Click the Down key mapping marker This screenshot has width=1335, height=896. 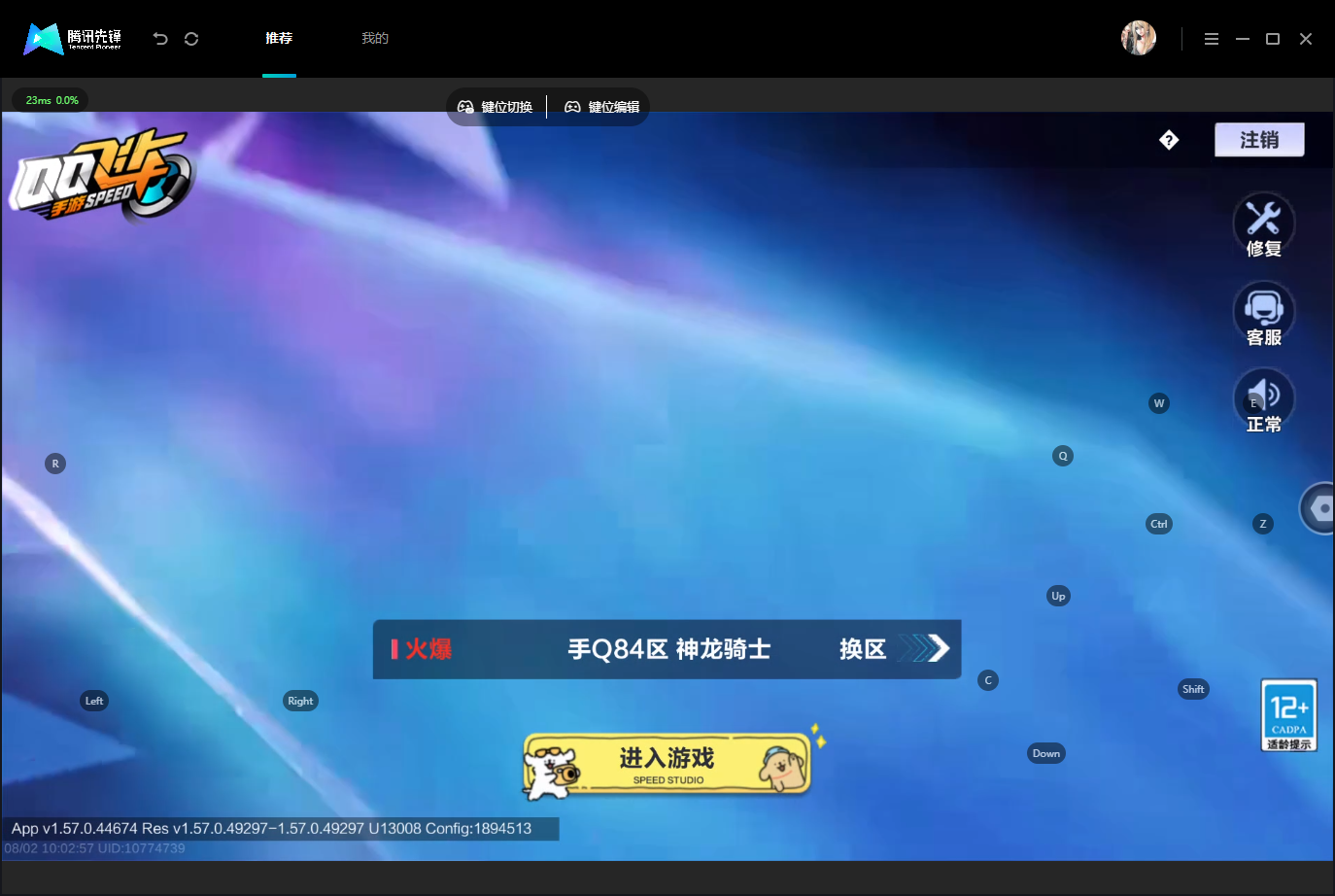(x=1046, y=753)
